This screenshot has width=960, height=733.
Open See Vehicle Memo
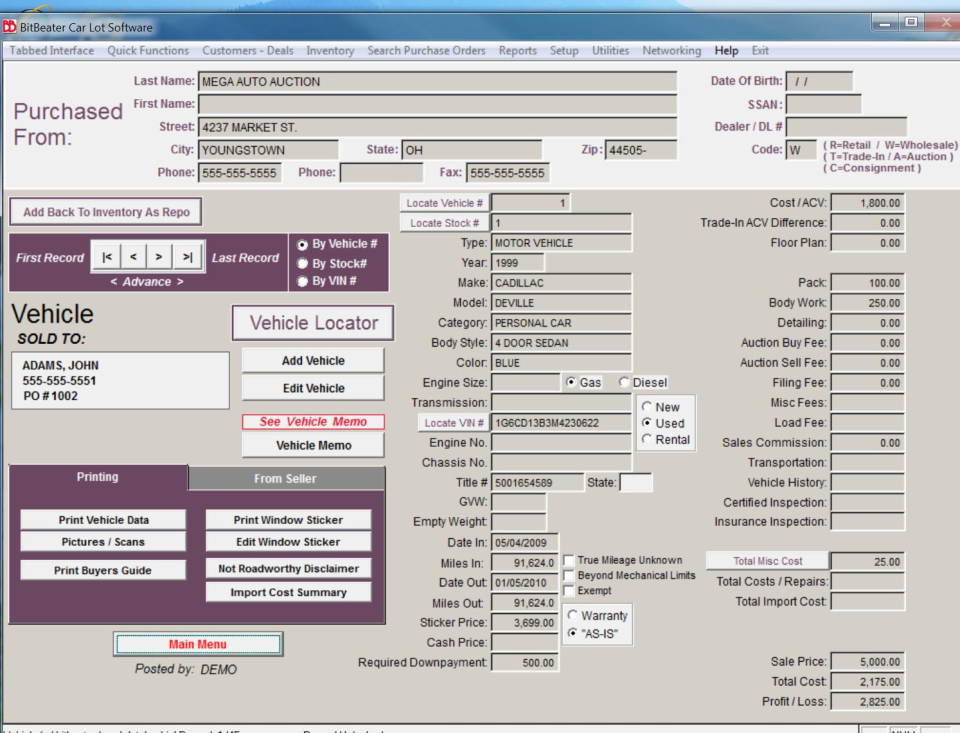coord(313,421)
